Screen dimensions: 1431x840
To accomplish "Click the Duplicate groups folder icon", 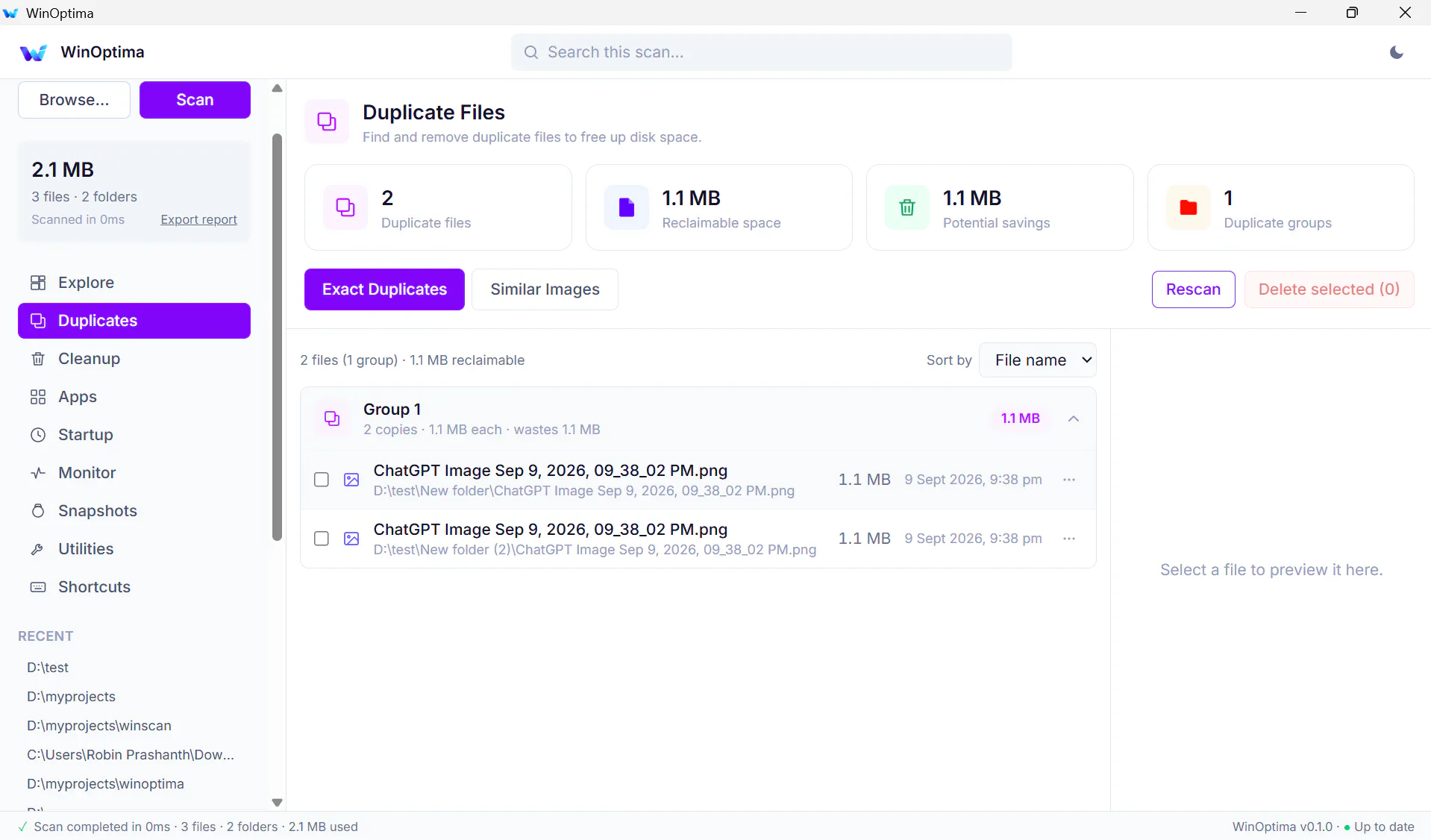I will tap(1189, 207).
